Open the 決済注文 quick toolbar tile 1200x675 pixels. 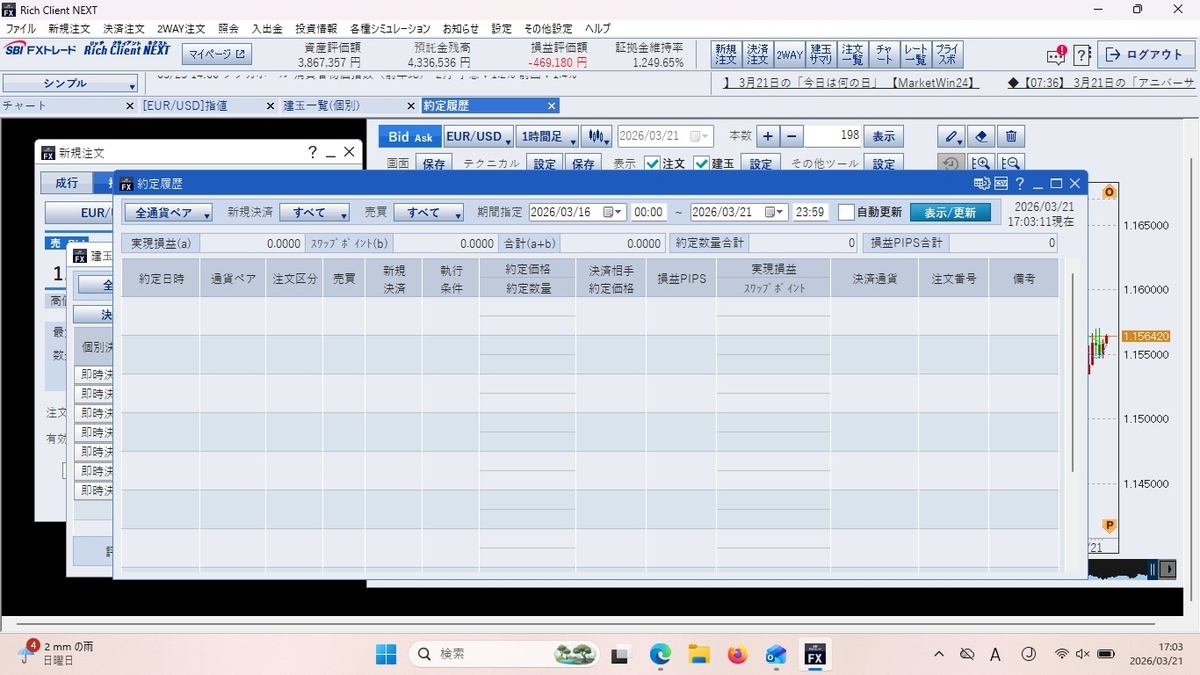point(757,55)
